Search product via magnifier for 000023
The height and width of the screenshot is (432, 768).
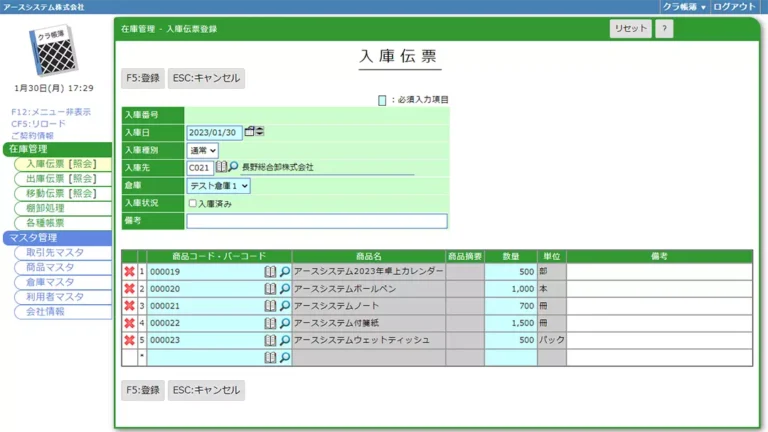click(285, 340)
